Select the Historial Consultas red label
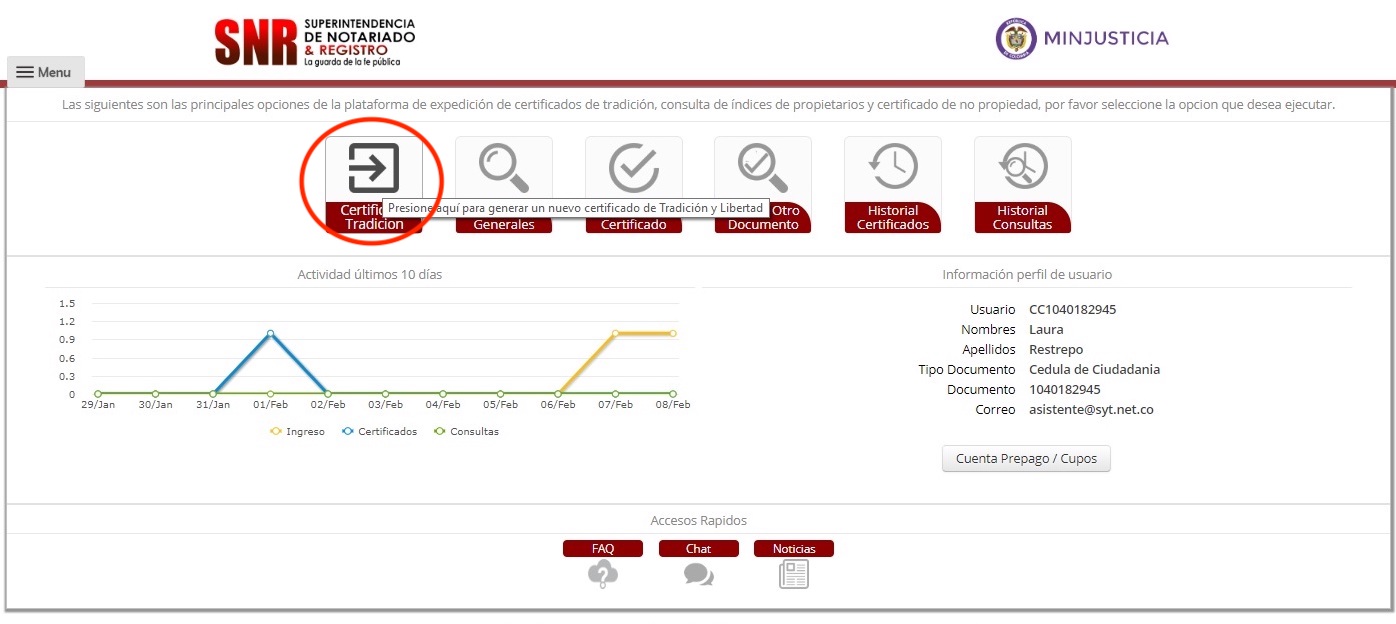The image size is (1396, 624). (x=1022, y=217)
